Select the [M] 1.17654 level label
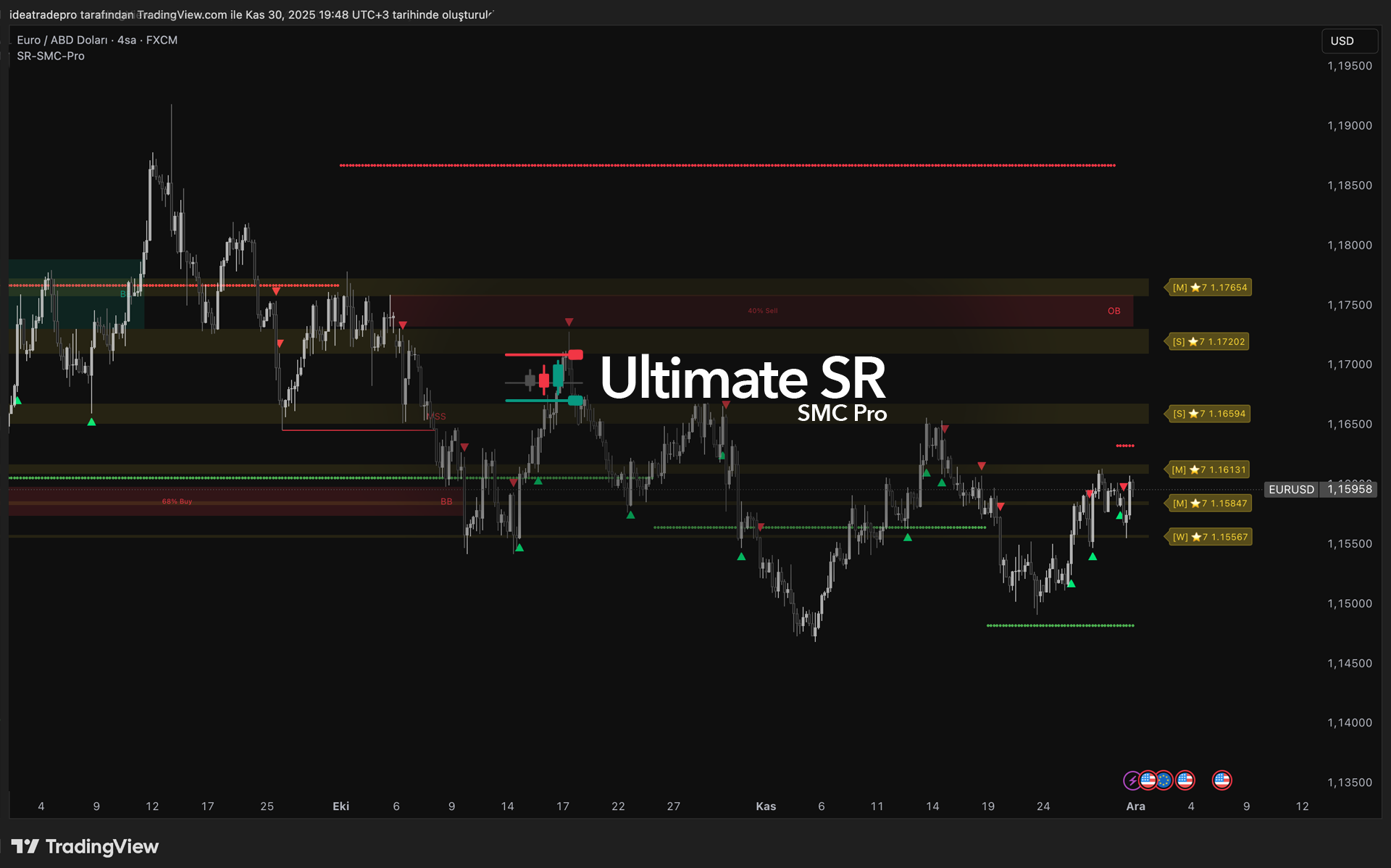The height and width of the screenshot is (868, 1391). [1209, 288]
